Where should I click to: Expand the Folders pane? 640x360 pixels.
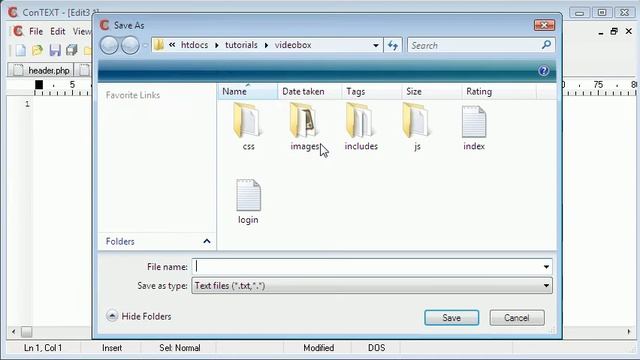point(207,241)
